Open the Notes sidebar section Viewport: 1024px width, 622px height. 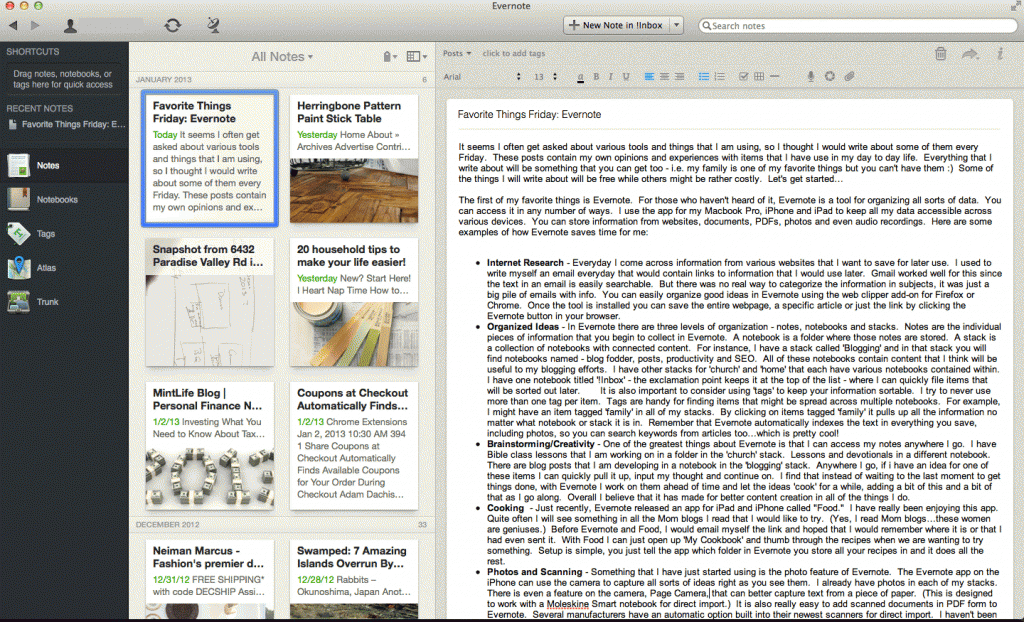[64, 165]
